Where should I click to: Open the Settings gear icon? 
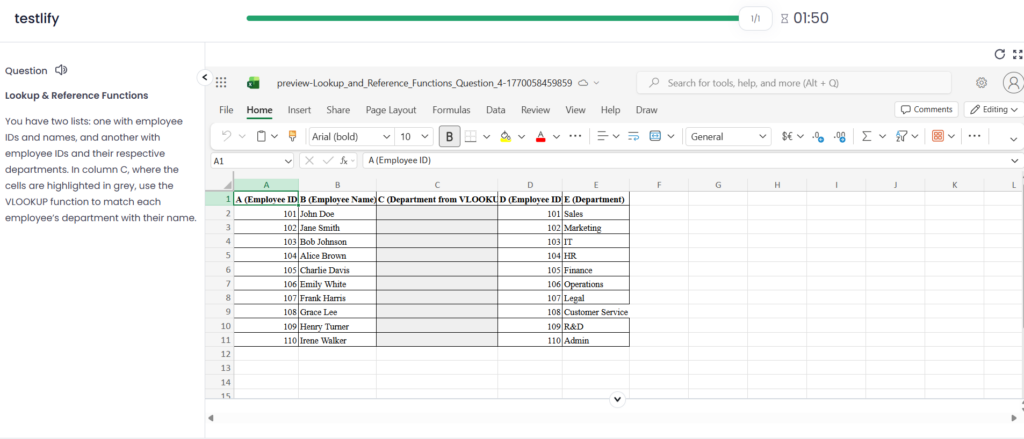(981, 83)
